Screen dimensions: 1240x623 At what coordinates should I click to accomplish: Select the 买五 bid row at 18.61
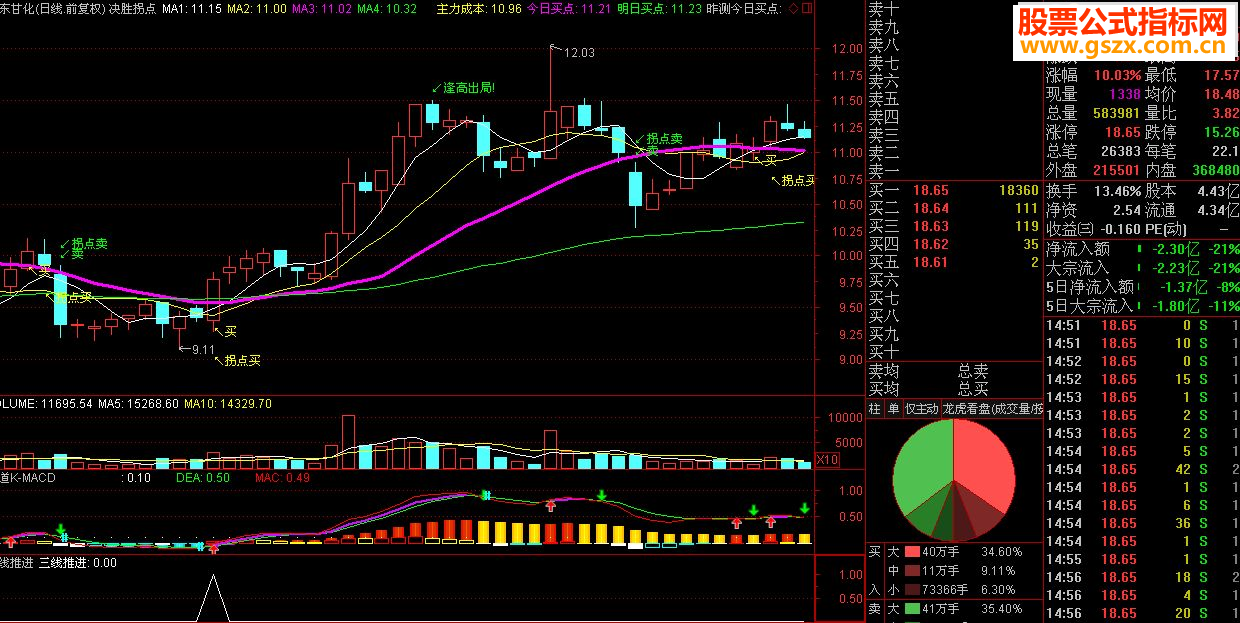click(x=954, y=262)
